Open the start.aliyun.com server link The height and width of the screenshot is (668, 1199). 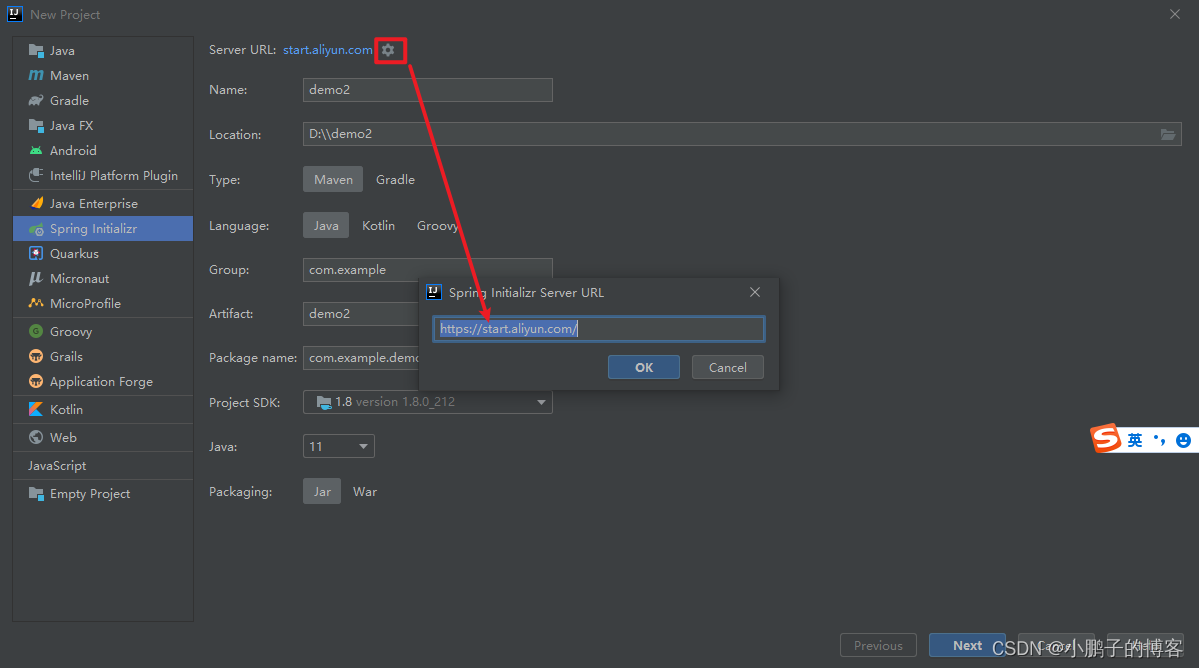click(x=328, y=50)
